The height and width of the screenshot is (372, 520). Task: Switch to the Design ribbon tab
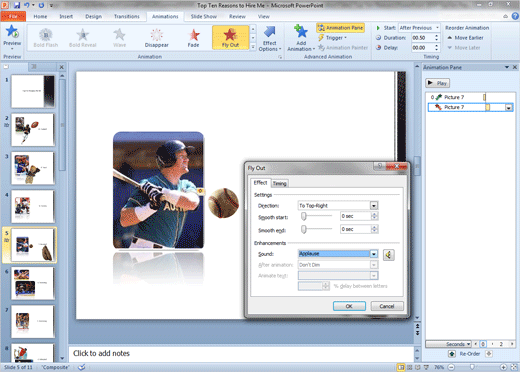point(93,16)
